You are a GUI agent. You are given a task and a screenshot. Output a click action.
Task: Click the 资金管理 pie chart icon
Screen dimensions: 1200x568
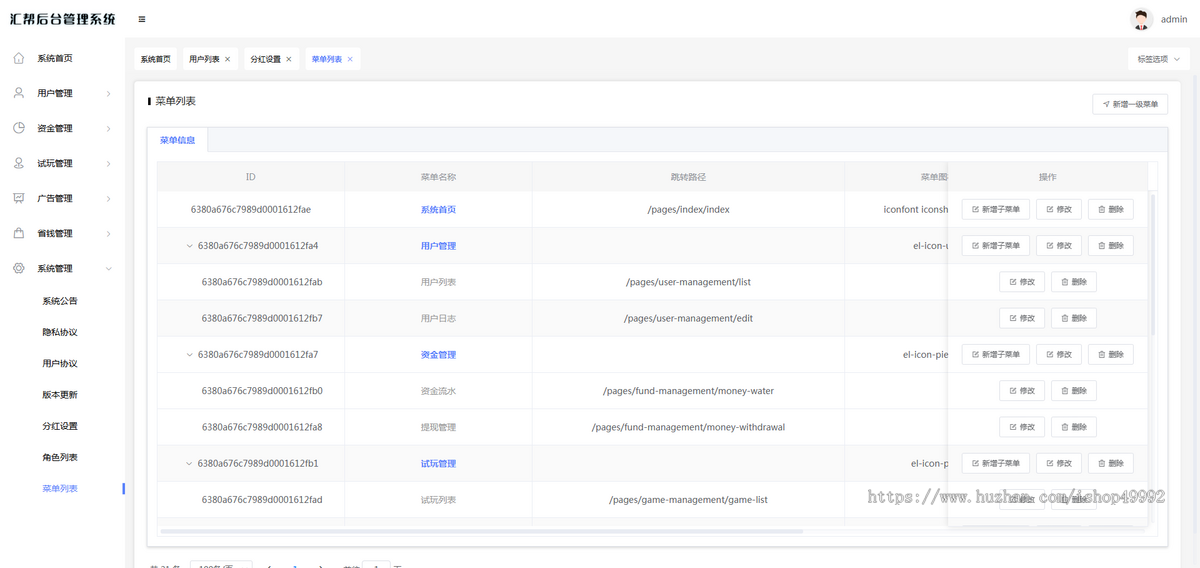(x=19, y=128)
